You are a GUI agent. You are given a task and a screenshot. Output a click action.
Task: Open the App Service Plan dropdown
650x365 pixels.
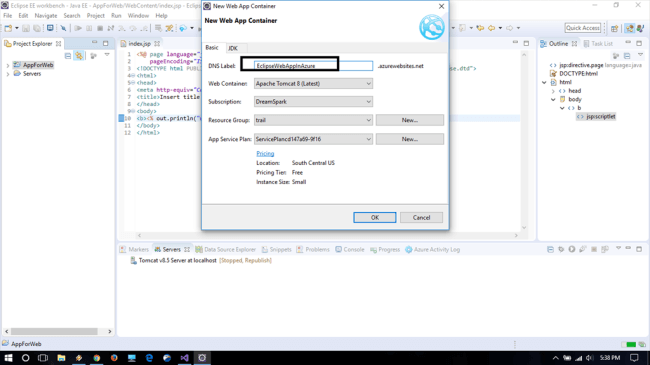(313, 139)
